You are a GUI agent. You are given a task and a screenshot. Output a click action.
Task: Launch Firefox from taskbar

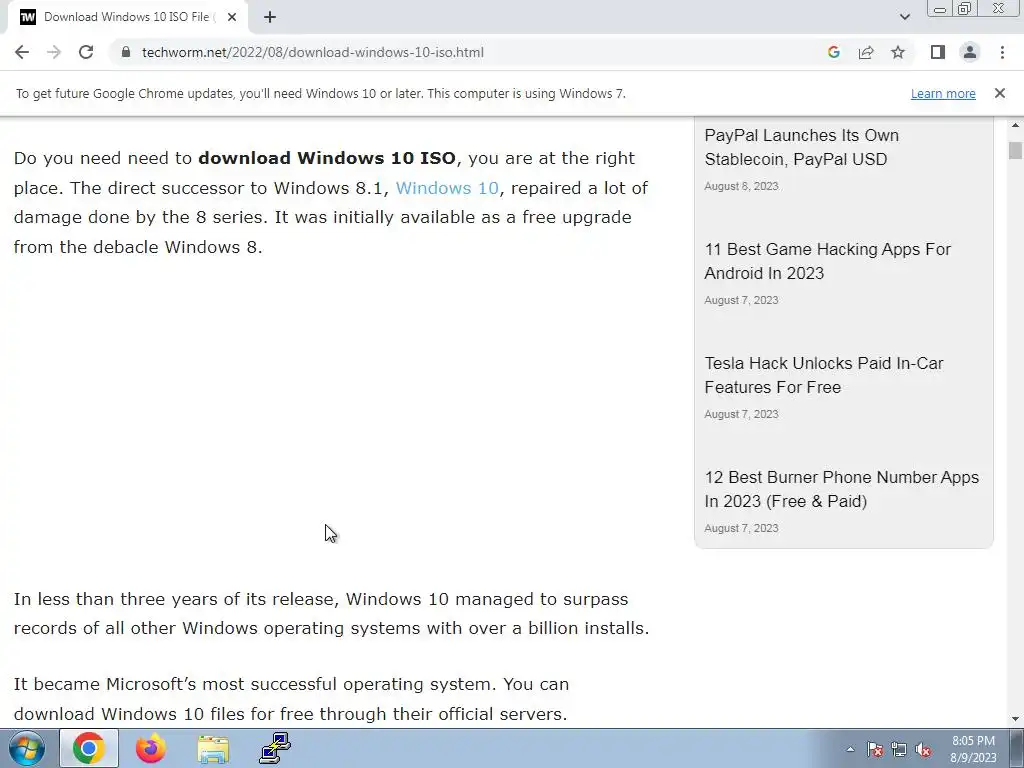[x=150, y=748]
